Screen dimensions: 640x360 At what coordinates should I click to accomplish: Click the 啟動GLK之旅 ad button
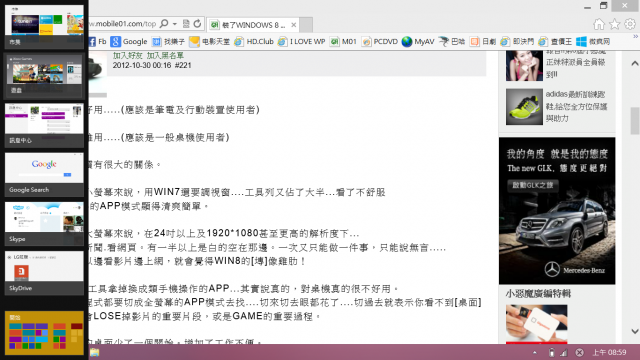click(533, 185)
